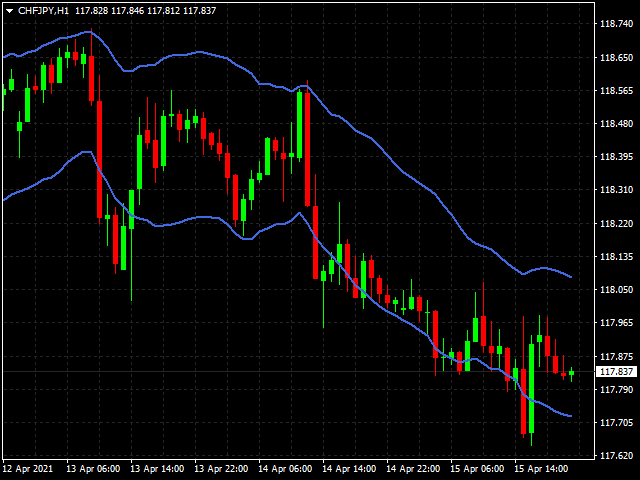Click the 15 Apr 14:00 time label
Screen dimensions: 640x480
pyautogui.click(x=541, y=469)
